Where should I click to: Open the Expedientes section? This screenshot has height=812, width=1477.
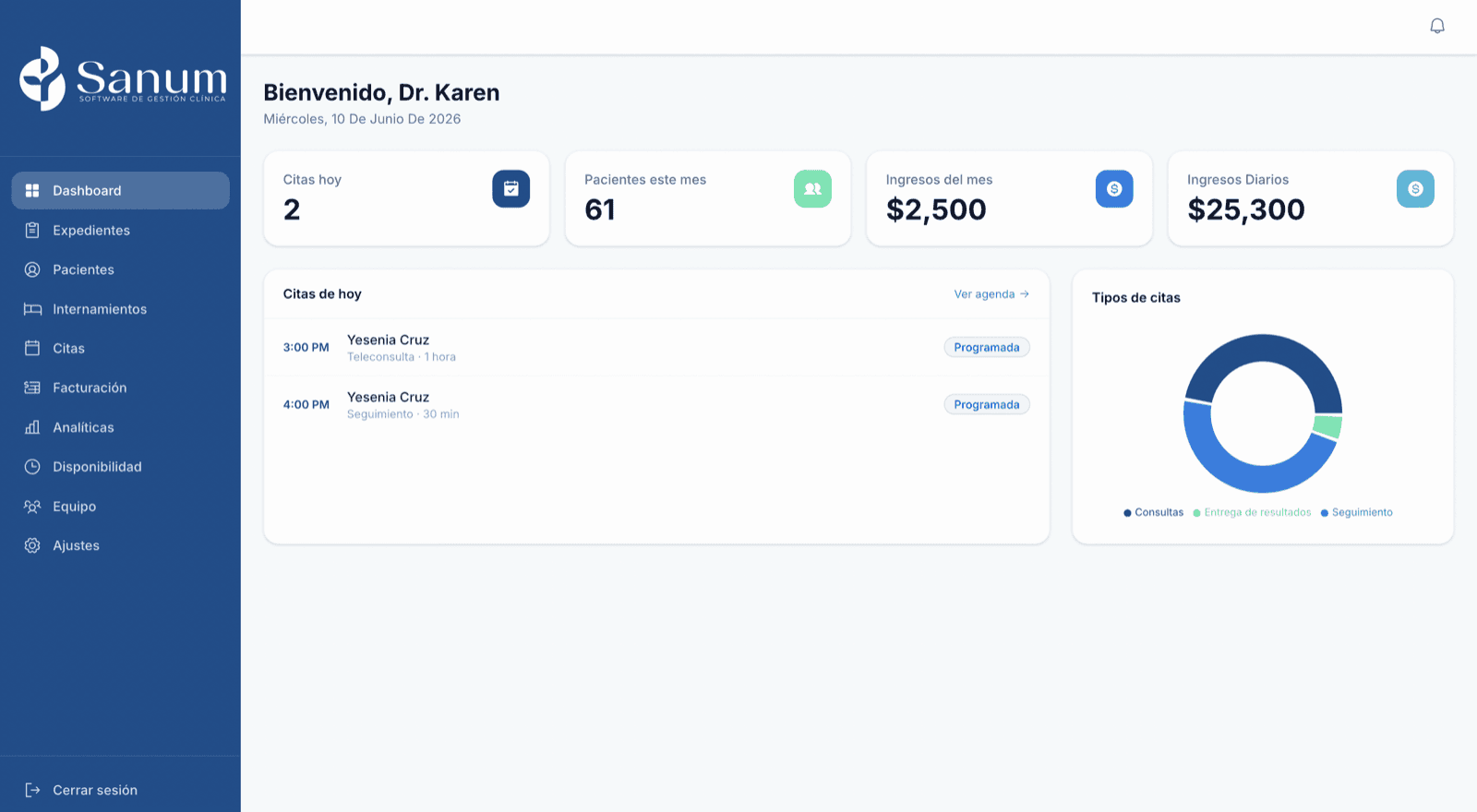point(120,230)
